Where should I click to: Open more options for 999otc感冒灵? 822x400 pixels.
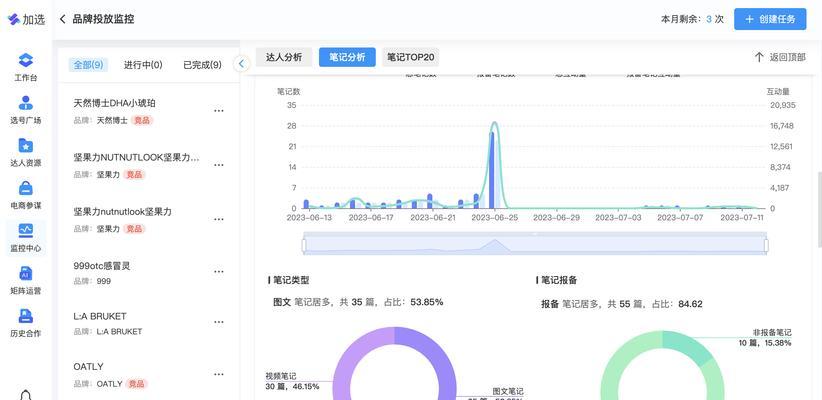tap(219, 272)
